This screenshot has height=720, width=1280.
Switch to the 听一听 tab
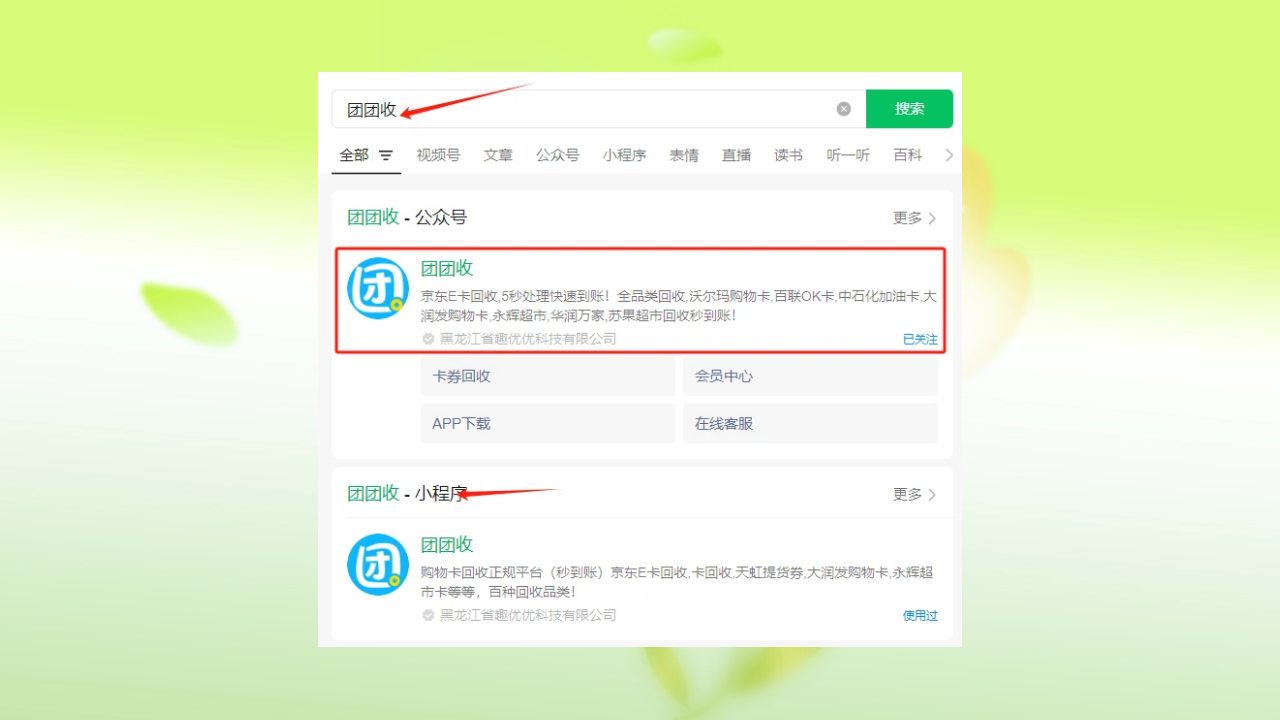848,155
